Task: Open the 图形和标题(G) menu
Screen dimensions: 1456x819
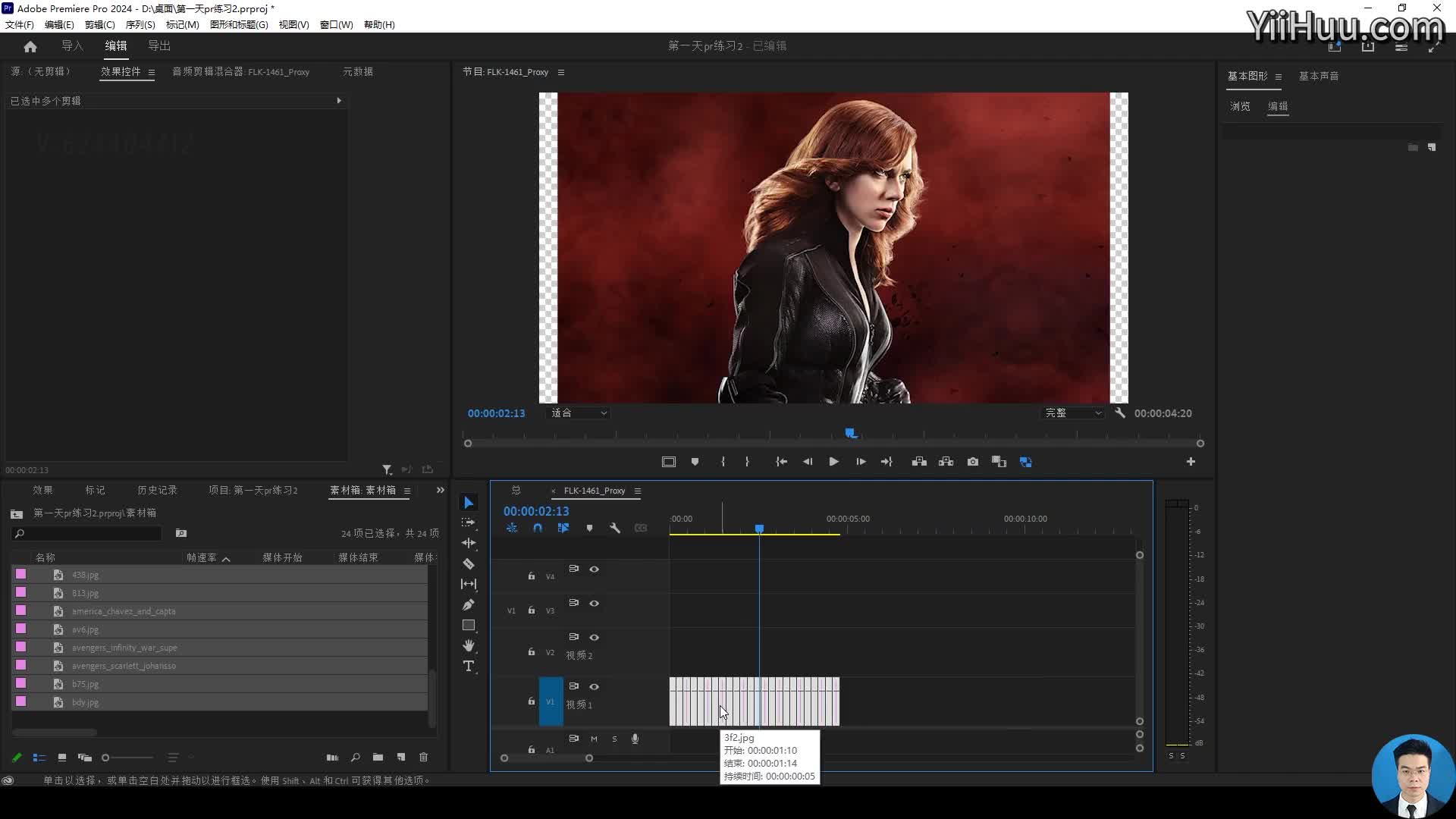Action: tap(239, 24)
